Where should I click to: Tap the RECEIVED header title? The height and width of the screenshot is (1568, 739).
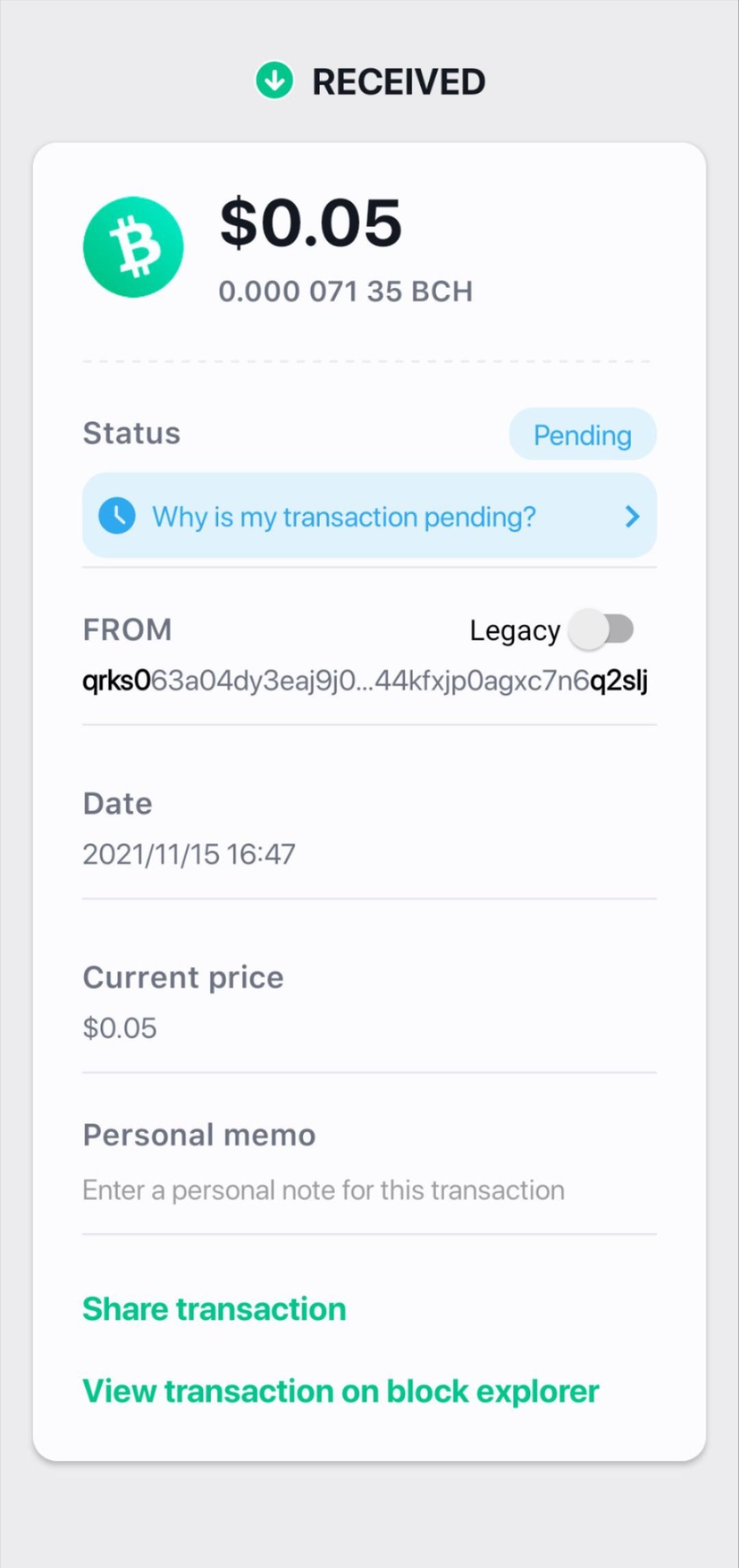pyautogui.click(x=399, y=82)
